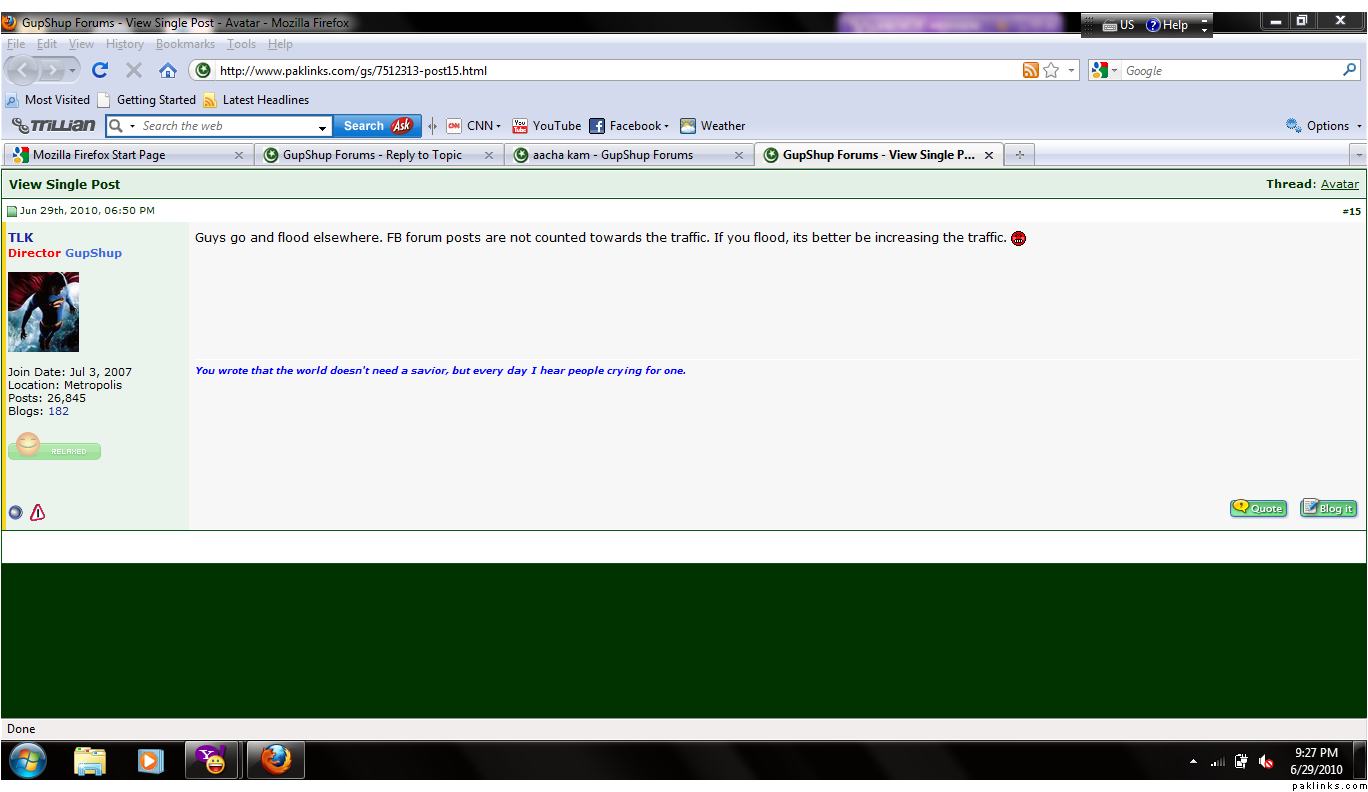Expand the CNN toolbar dropdown
The image size is (1368, 792).
(498, 126)
